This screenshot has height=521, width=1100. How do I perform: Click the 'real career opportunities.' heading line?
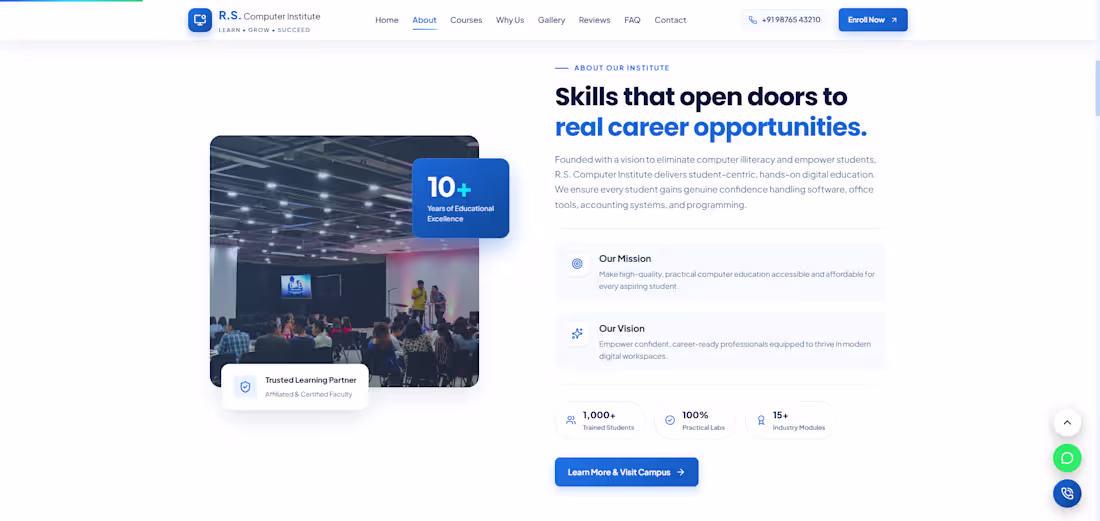[711, 128]
